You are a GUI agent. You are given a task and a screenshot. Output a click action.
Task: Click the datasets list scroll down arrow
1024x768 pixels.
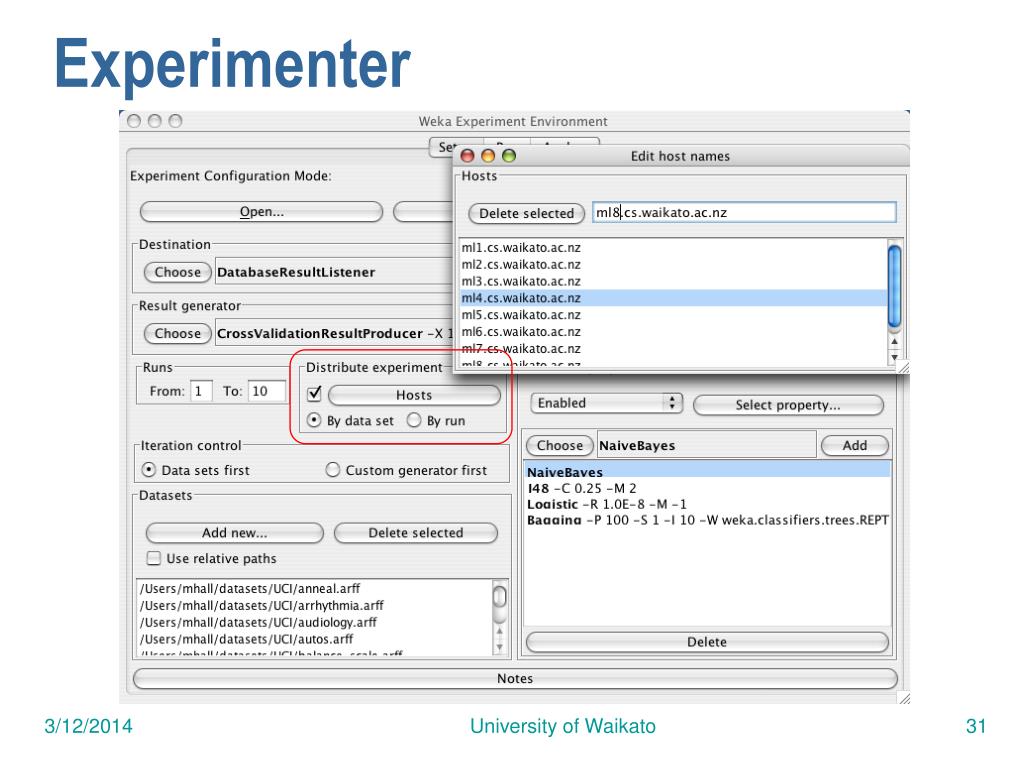coord(500,647)
